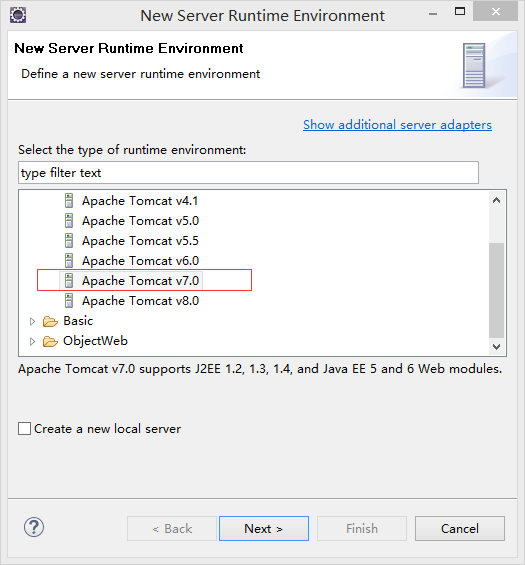Click the Apache Tomcat v4.1 server icon

69,201
